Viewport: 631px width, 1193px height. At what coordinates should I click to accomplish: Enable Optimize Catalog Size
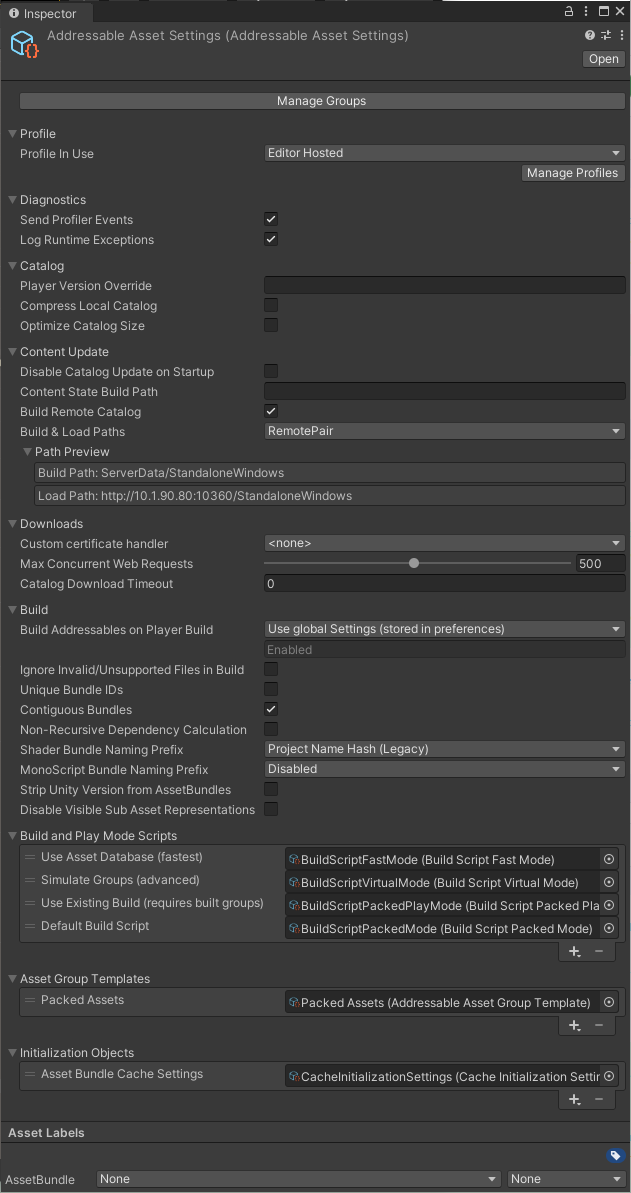coord(271,325)
